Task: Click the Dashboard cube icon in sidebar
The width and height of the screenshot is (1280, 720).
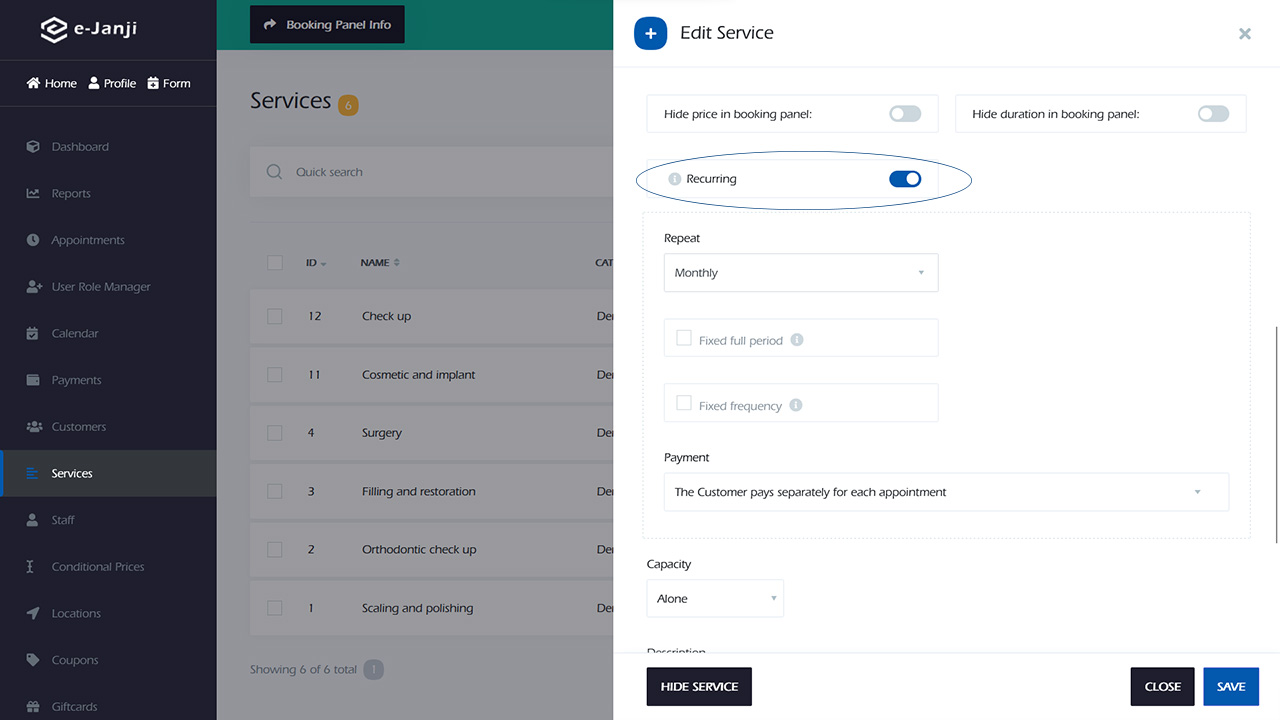Action: pos(33,147)
